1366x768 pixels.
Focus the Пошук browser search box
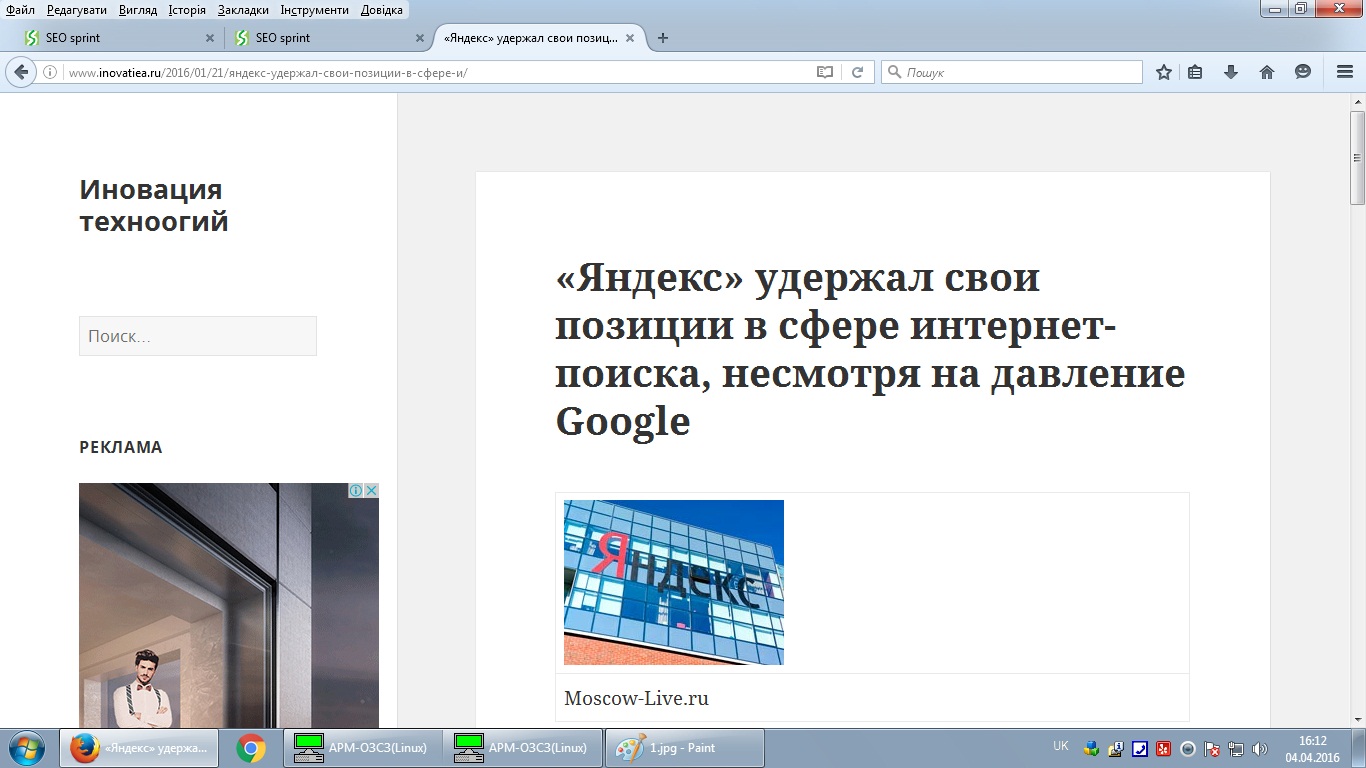click(x=1011, y=72)
